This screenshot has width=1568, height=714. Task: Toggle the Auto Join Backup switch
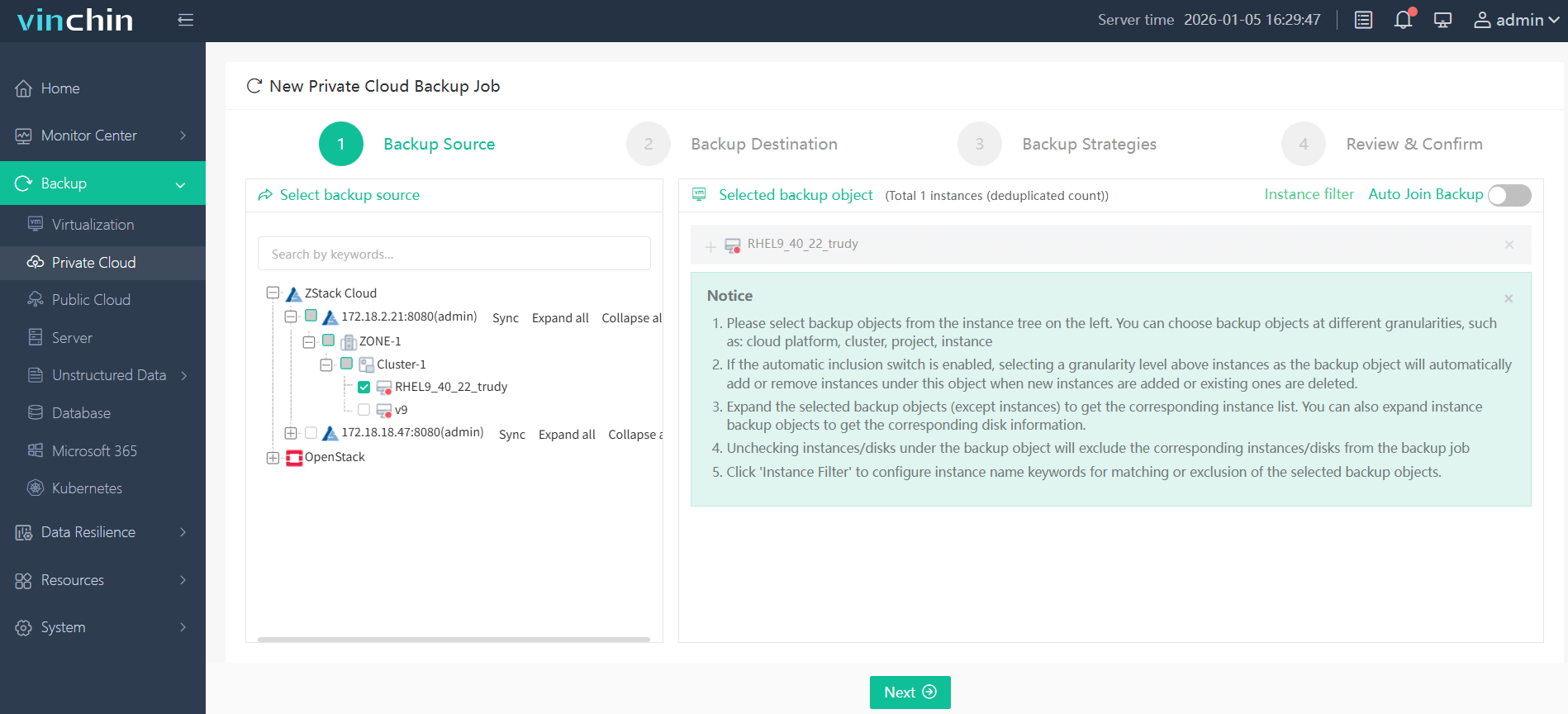[x=1509, y=195]
